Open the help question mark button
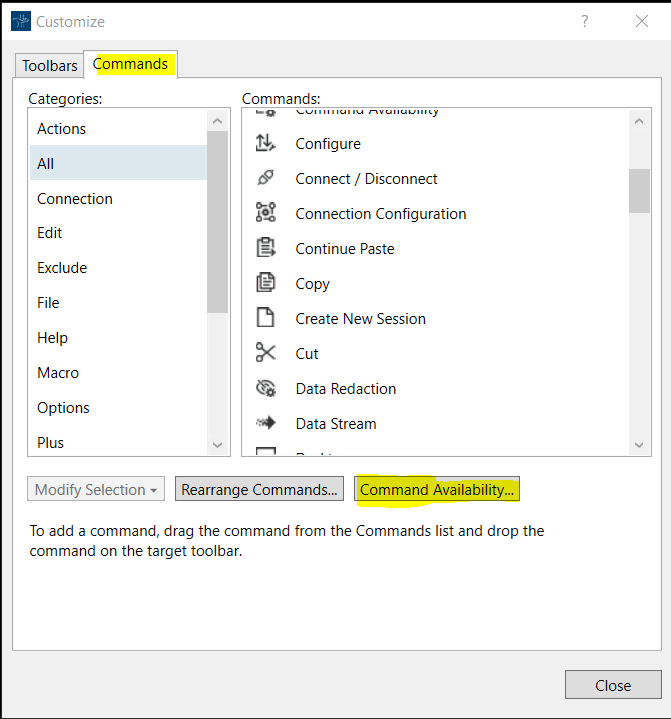 click(585, 21)
